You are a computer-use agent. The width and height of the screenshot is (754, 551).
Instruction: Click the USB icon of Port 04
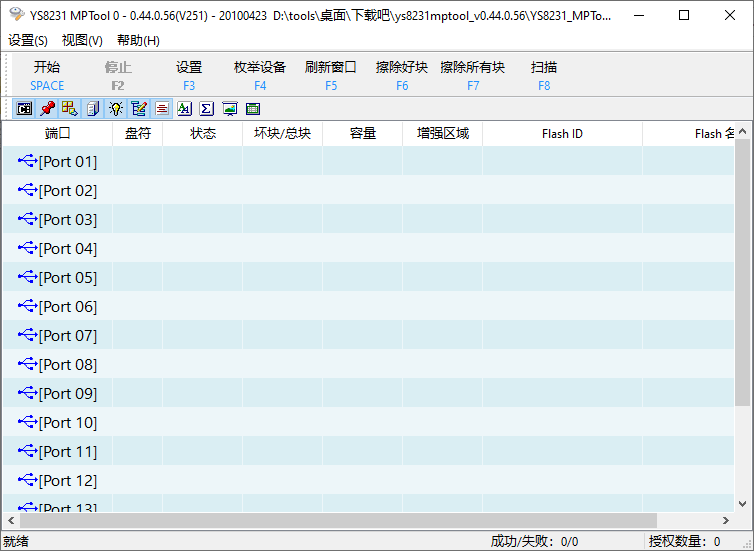pyautogui.click(x=28, y=248)
